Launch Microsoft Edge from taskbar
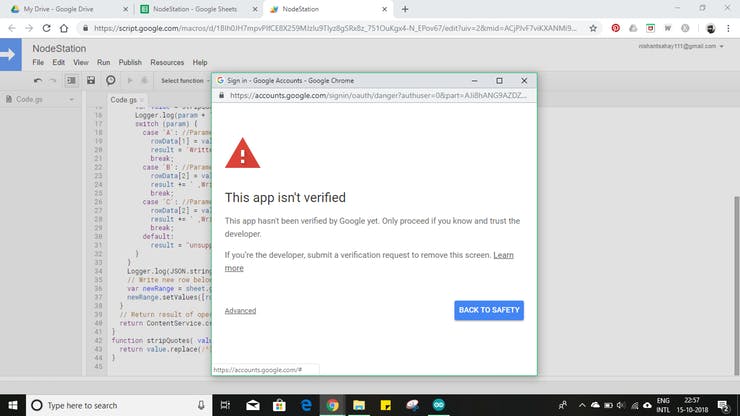740x416 pixels. [x=306, y=405]
